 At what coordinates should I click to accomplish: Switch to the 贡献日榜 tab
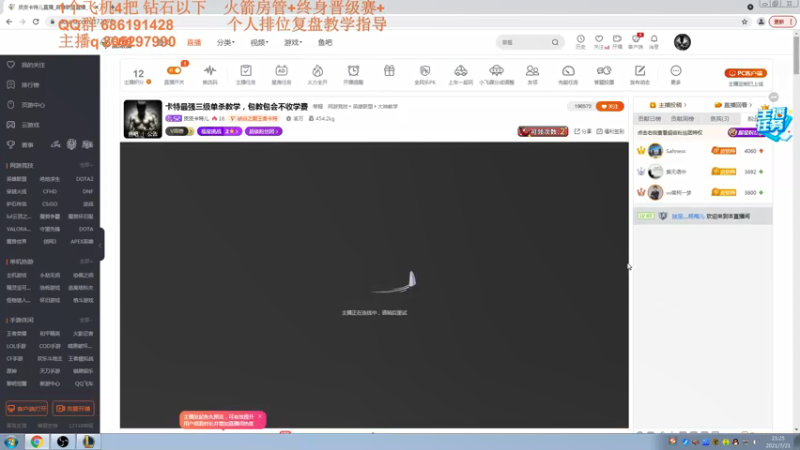pyautogui.click(x=649, y=119)
